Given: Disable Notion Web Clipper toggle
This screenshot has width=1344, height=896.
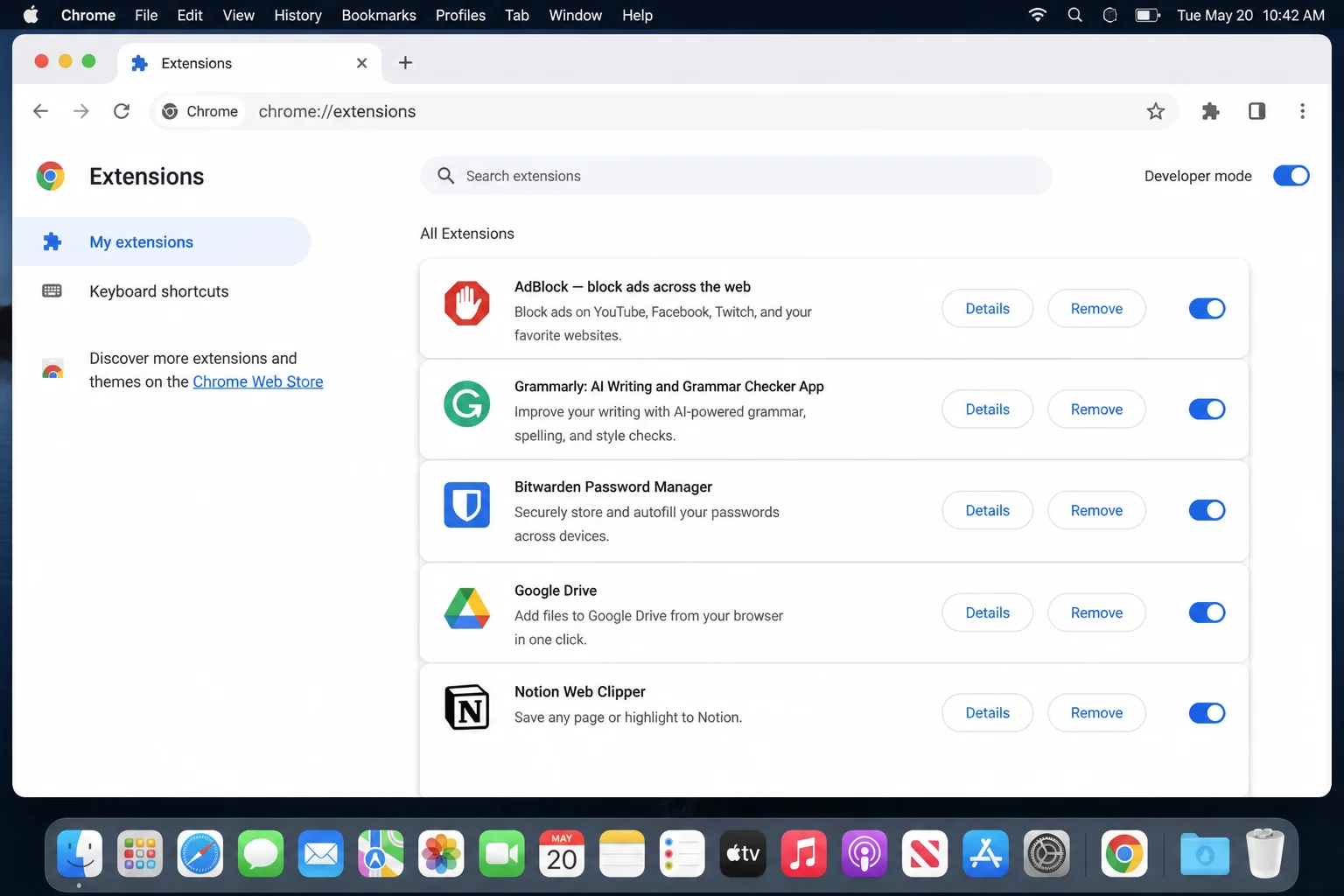Looking at the screenshot, I should (1207, 713).
